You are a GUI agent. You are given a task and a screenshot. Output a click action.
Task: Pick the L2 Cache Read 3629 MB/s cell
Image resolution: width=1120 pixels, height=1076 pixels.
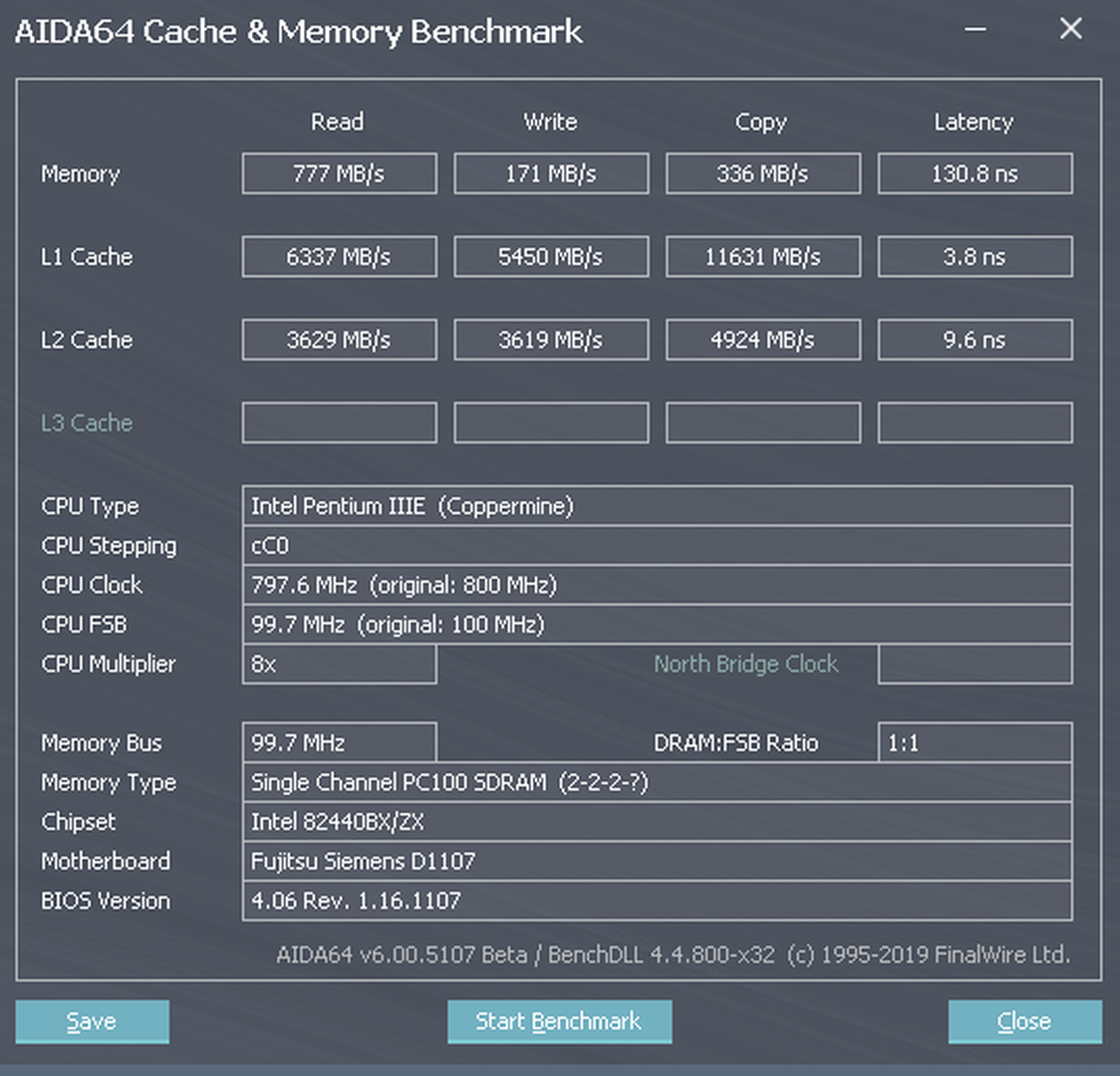(339, 340)
